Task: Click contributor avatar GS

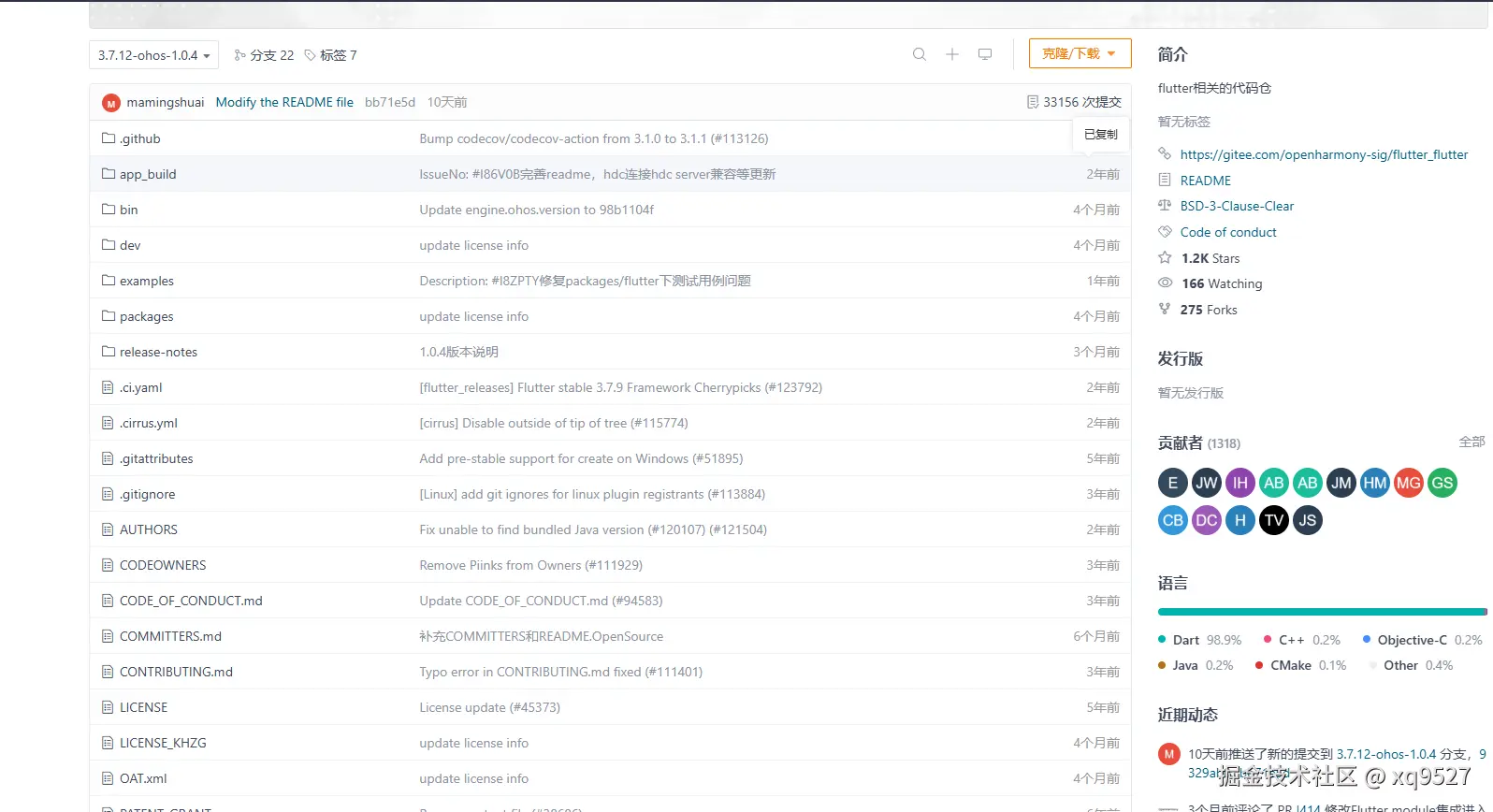Action: (x=1442, y=483)
